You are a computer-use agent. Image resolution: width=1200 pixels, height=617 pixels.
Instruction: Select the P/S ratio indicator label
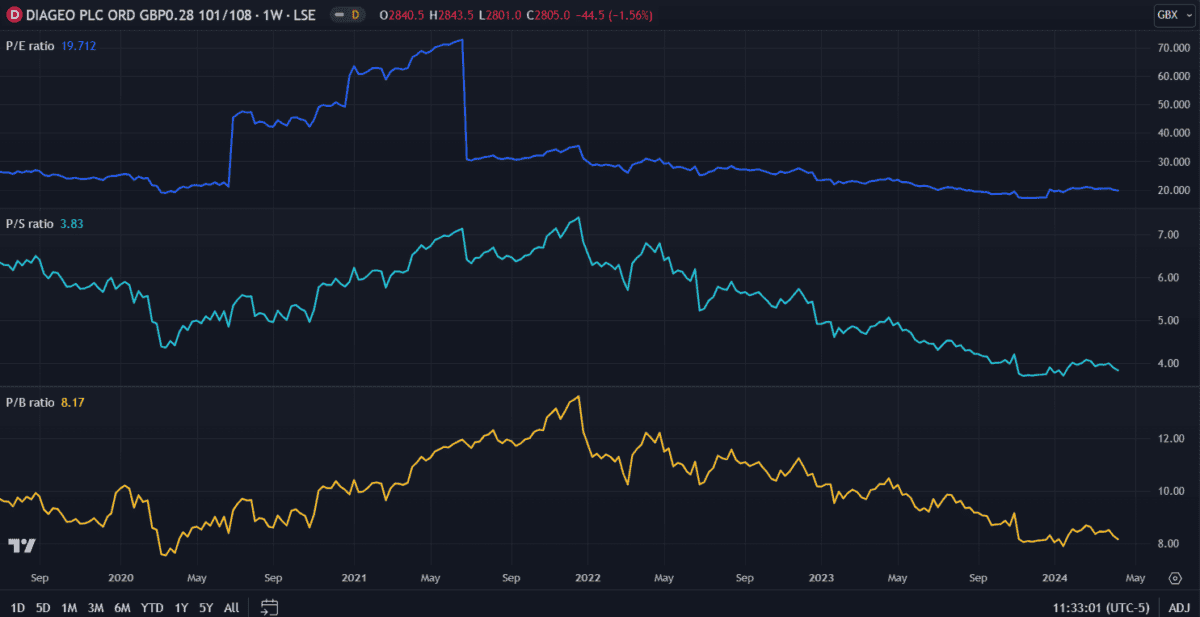point(30,224)
